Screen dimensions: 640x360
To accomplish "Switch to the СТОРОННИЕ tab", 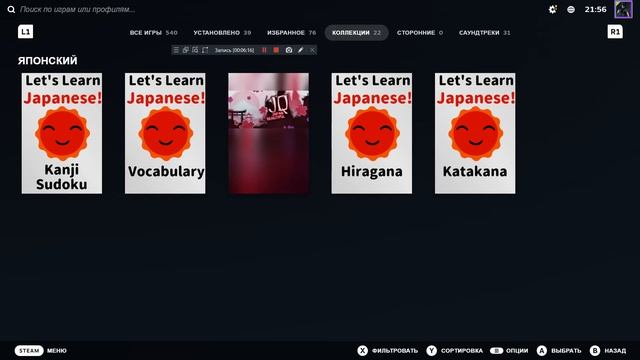I will pos(420,32).
